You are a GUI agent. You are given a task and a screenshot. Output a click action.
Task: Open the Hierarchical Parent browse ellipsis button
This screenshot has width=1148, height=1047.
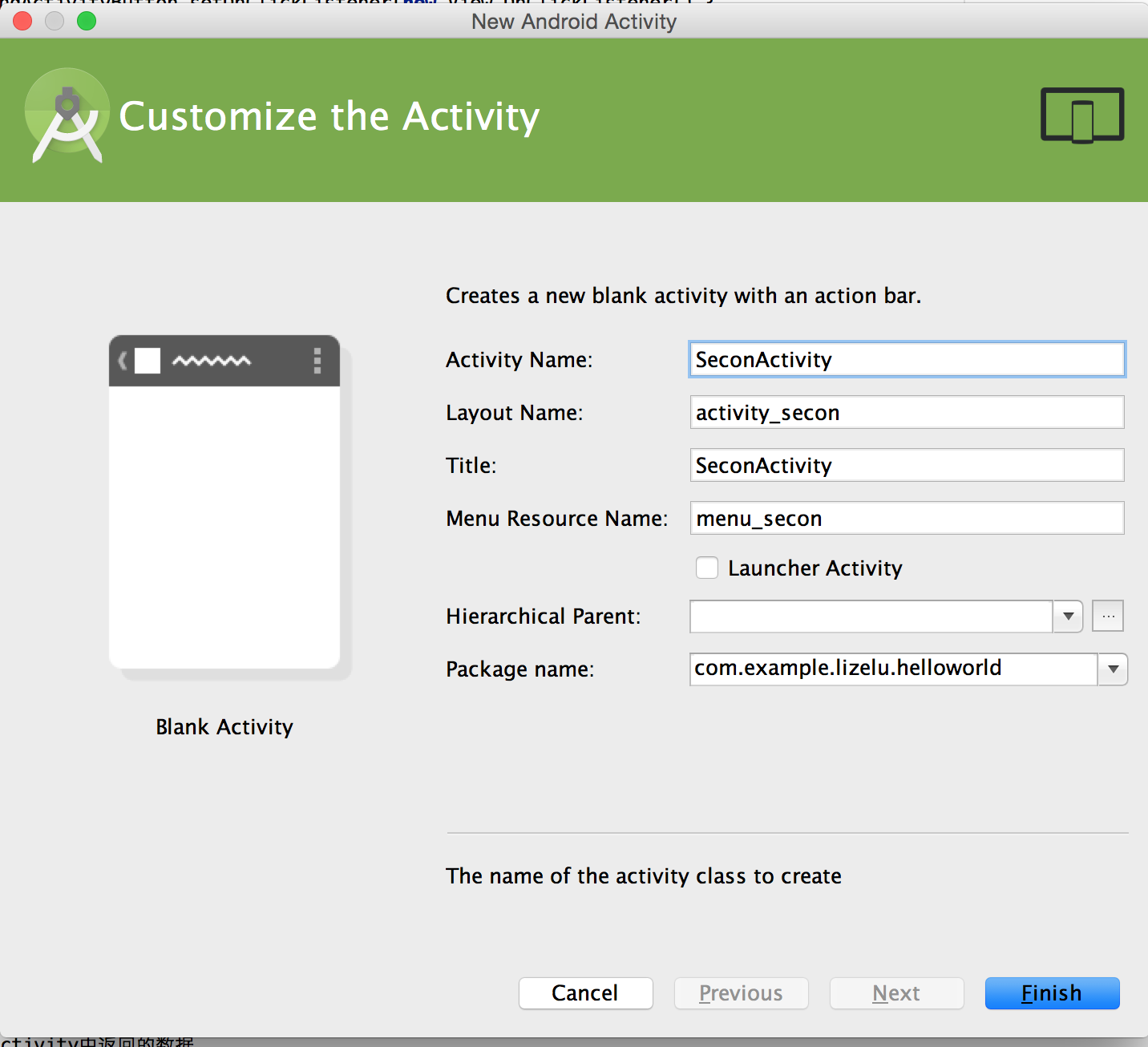pyautogui.click(x=1108, y=616)
